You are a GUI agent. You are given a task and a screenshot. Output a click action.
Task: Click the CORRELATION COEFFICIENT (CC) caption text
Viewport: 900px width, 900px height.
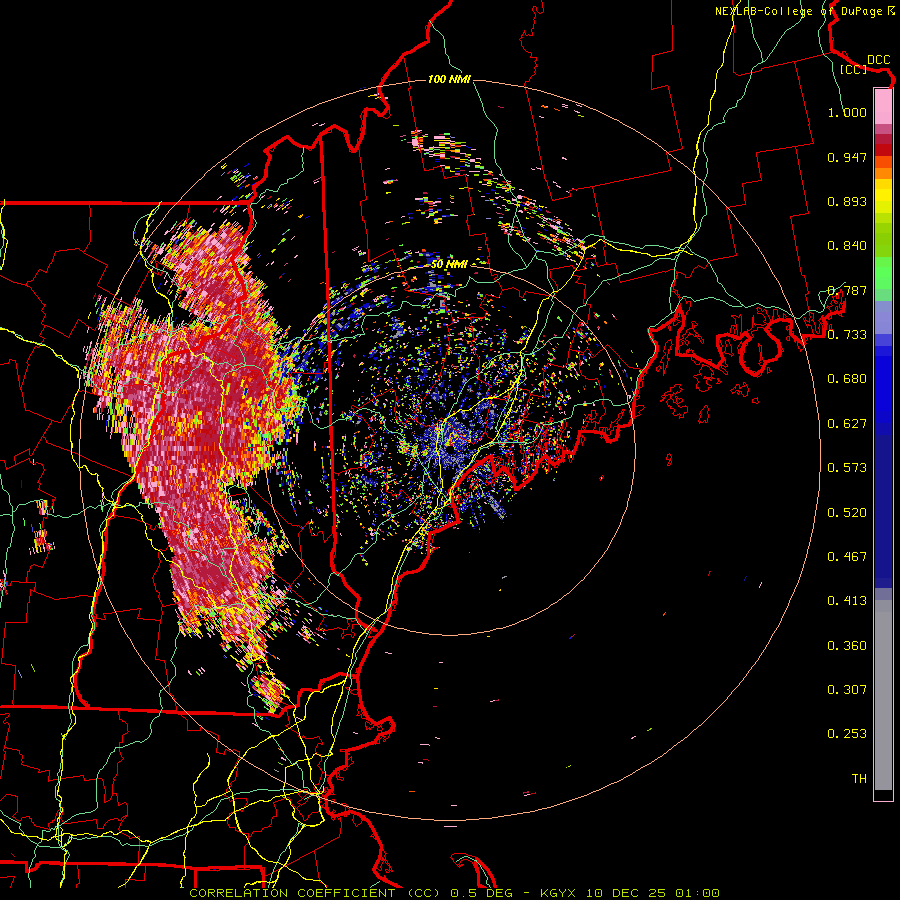315,893
